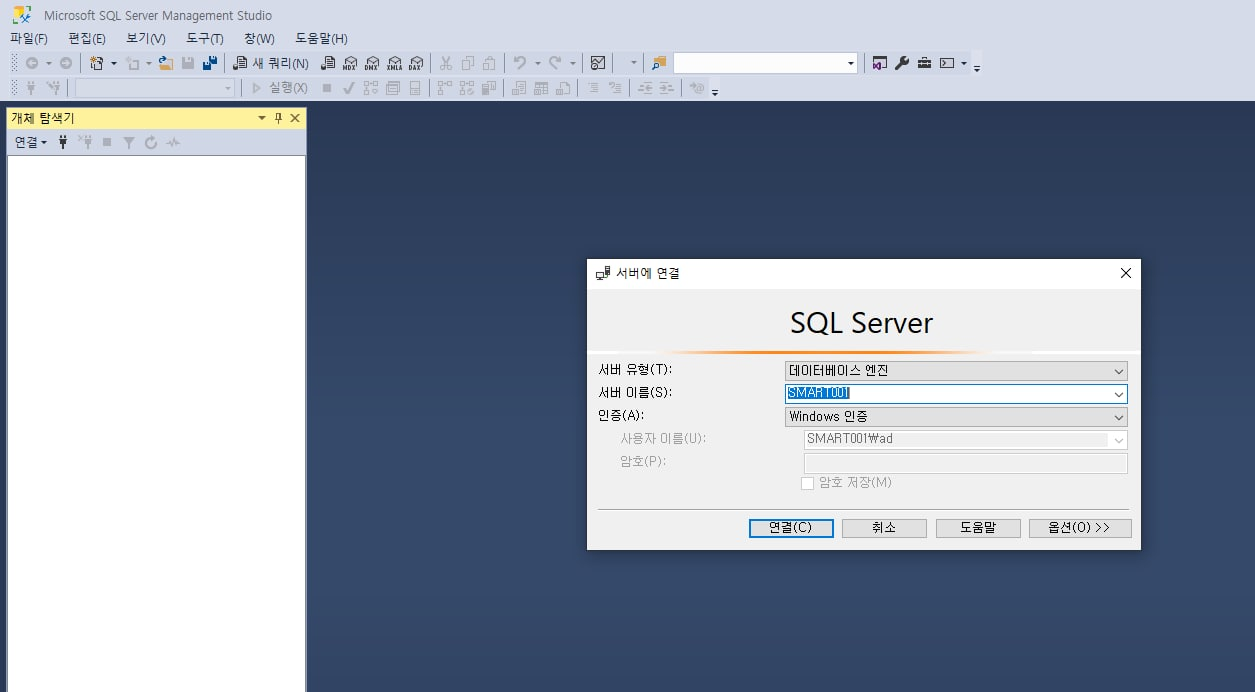This screenshot has height=692, width=1255.
Task: Click the Stop square icon in Object Explorer
Action: point(107,142)
